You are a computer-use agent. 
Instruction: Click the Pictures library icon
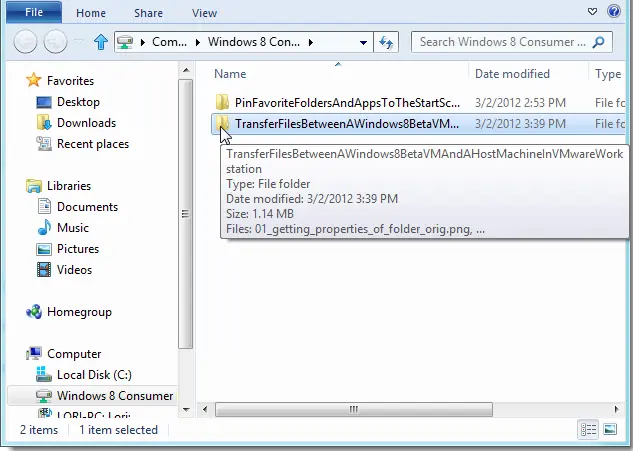tap(44, 249)
